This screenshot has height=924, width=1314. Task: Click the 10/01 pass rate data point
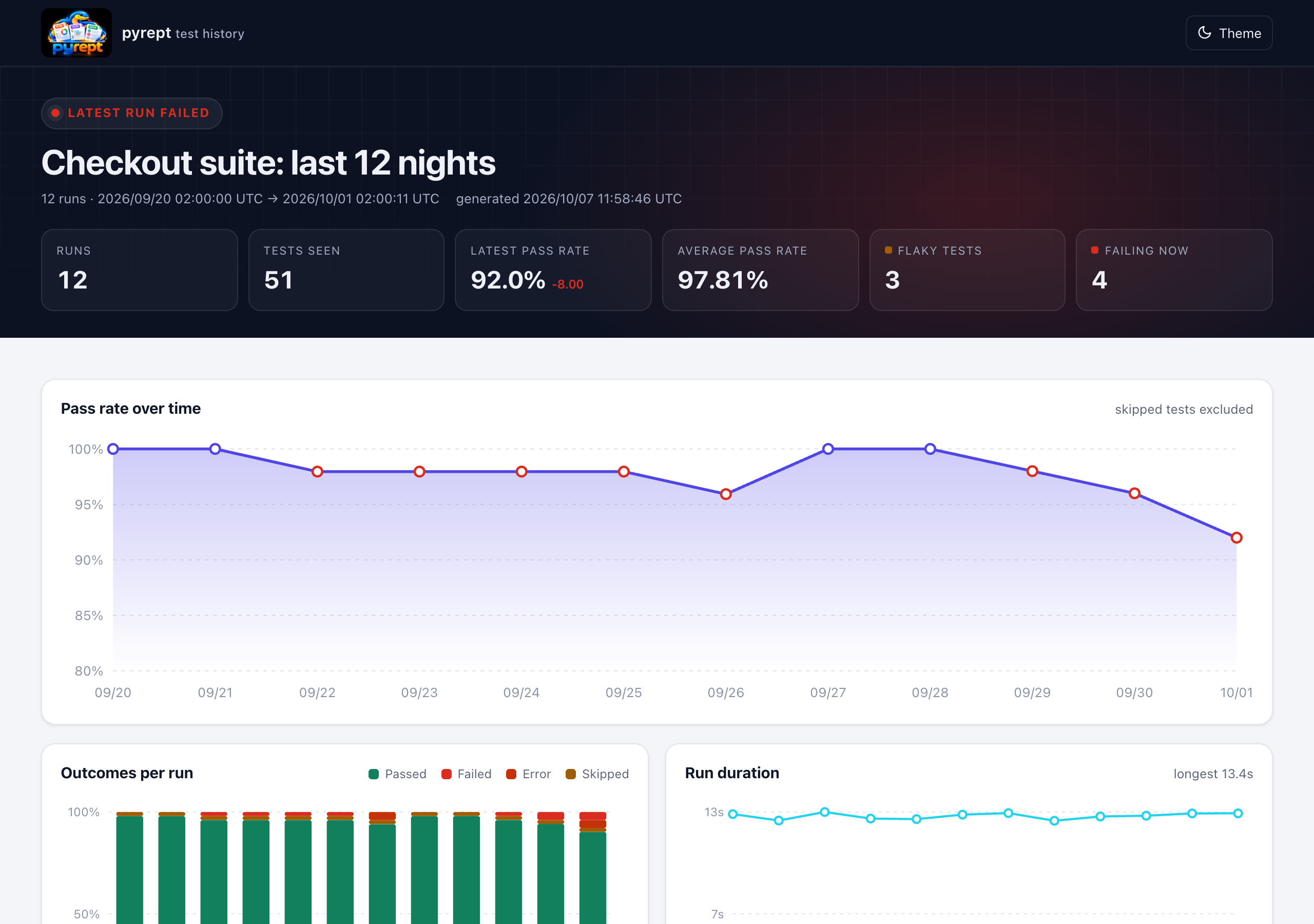(1236, 537)
